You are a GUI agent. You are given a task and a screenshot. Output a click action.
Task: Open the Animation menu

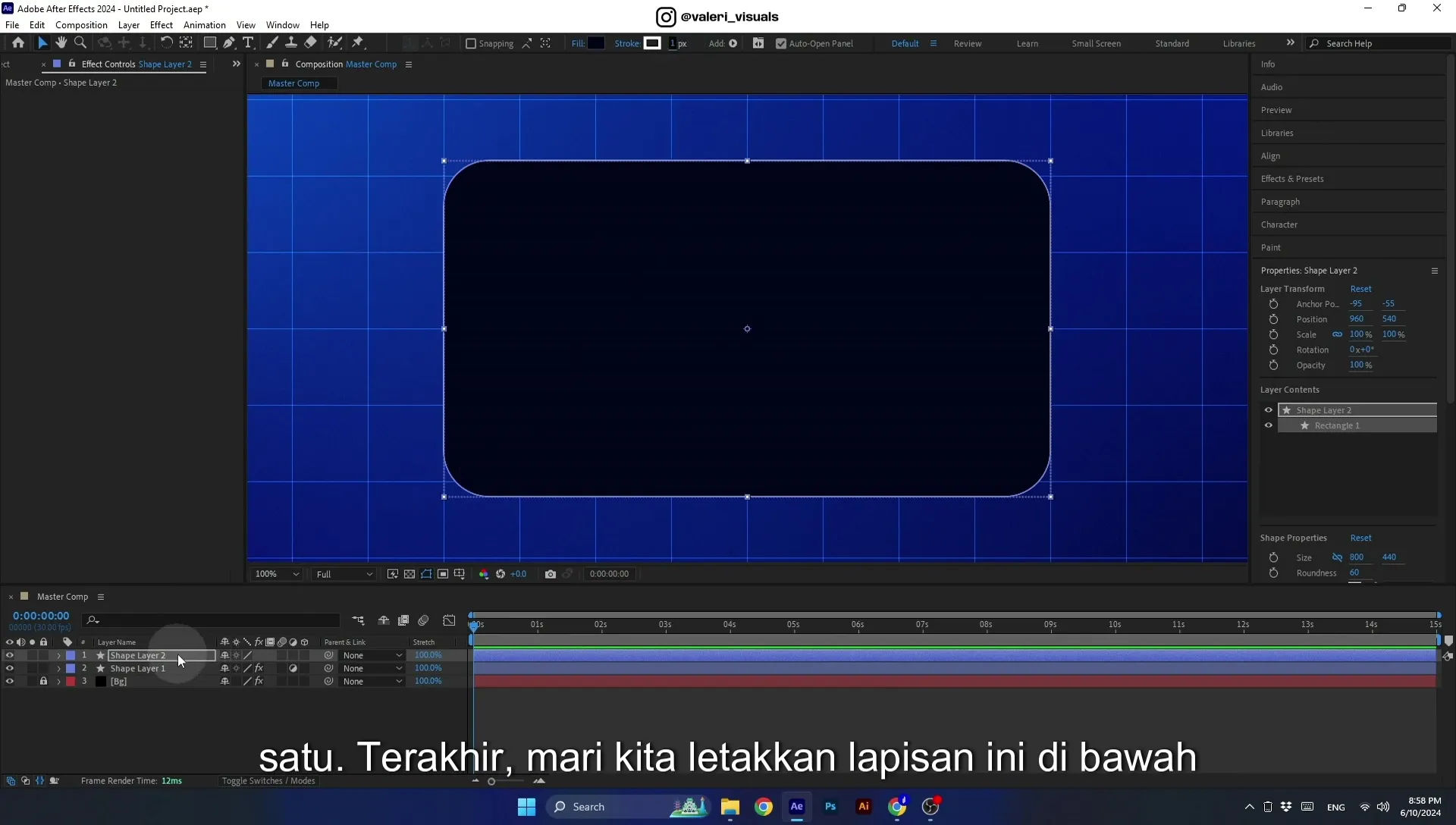(205, 25)
